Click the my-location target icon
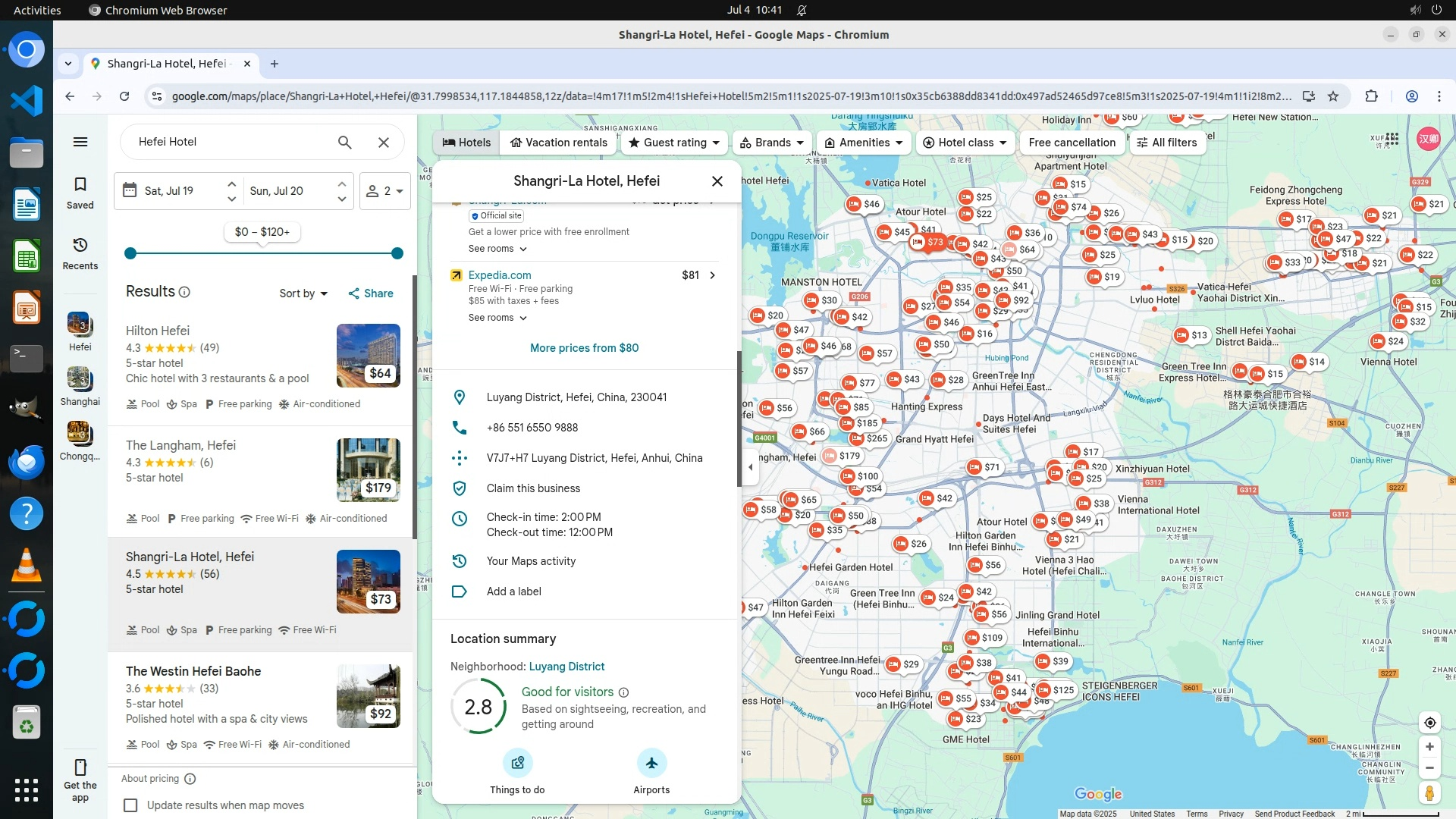This screenshot has height=819, width=1456. coord(1429,723)
